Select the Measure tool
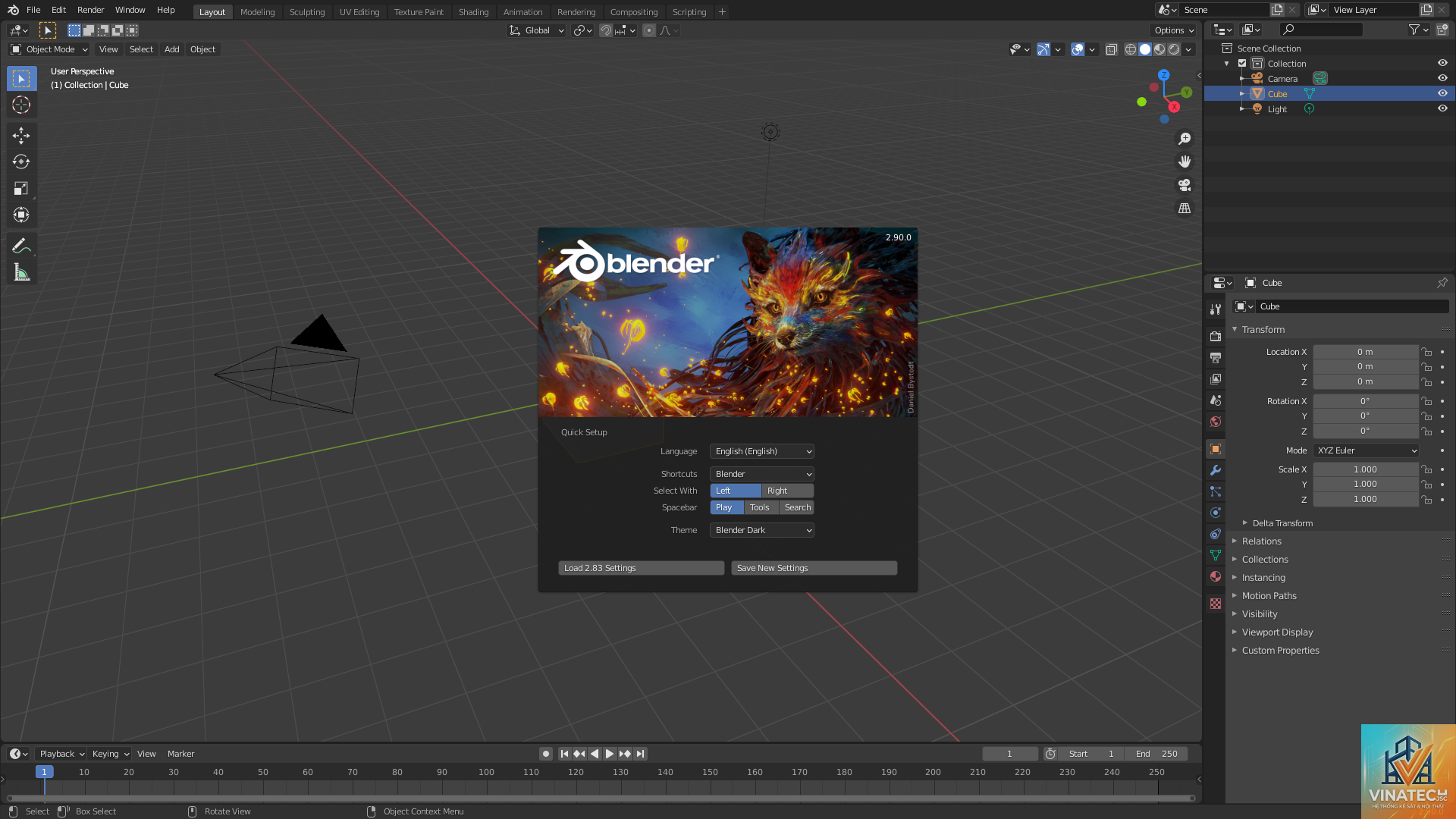The height and width of the screenshot is (819, 1456). tap(21, 272)
